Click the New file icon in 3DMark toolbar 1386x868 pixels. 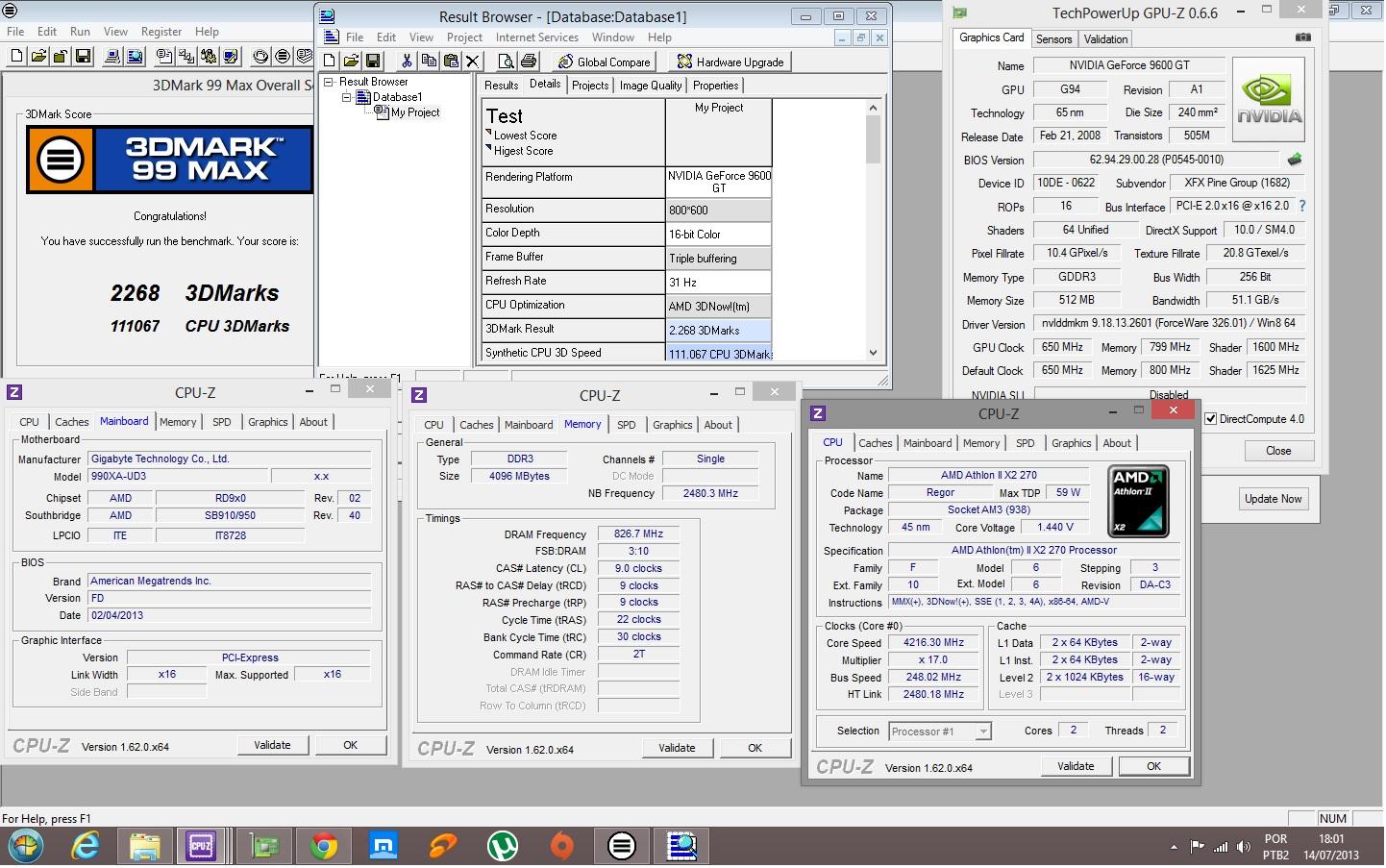point(16,57)
